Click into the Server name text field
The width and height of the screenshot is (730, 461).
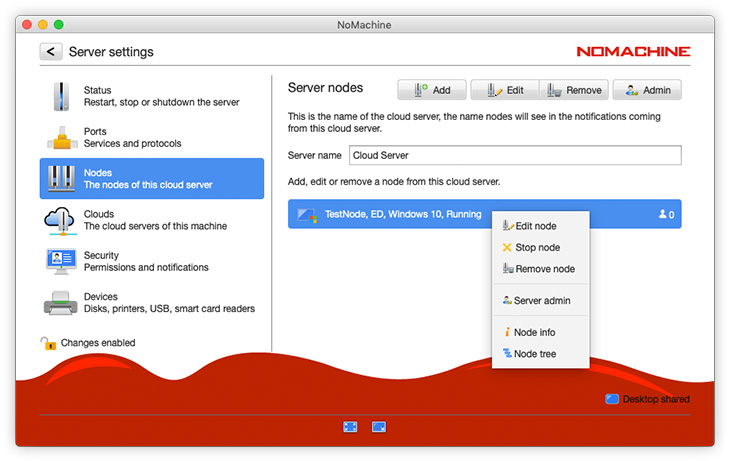point(514,155)
